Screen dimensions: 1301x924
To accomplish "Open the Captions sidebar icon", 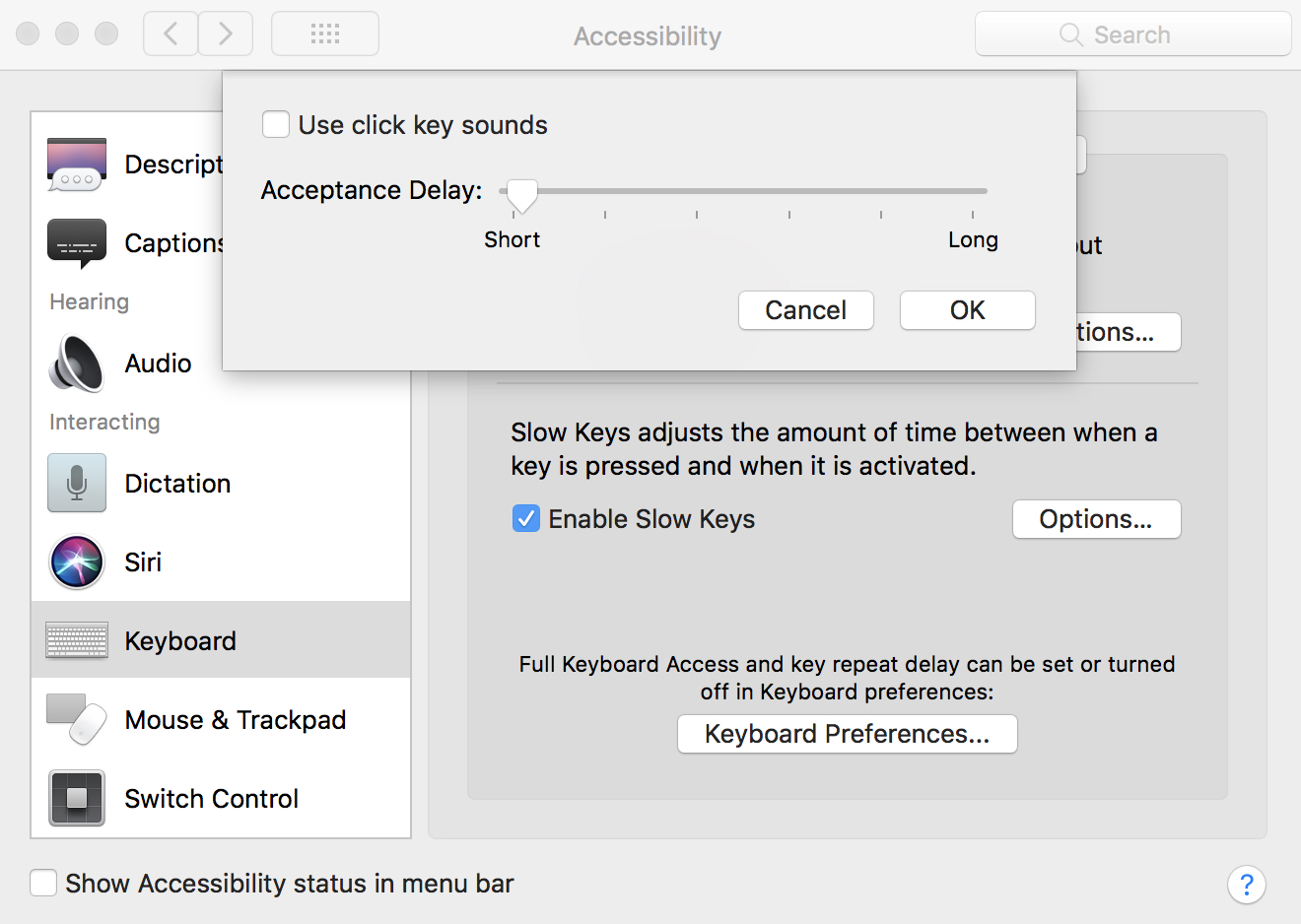I will pos(77,243).
